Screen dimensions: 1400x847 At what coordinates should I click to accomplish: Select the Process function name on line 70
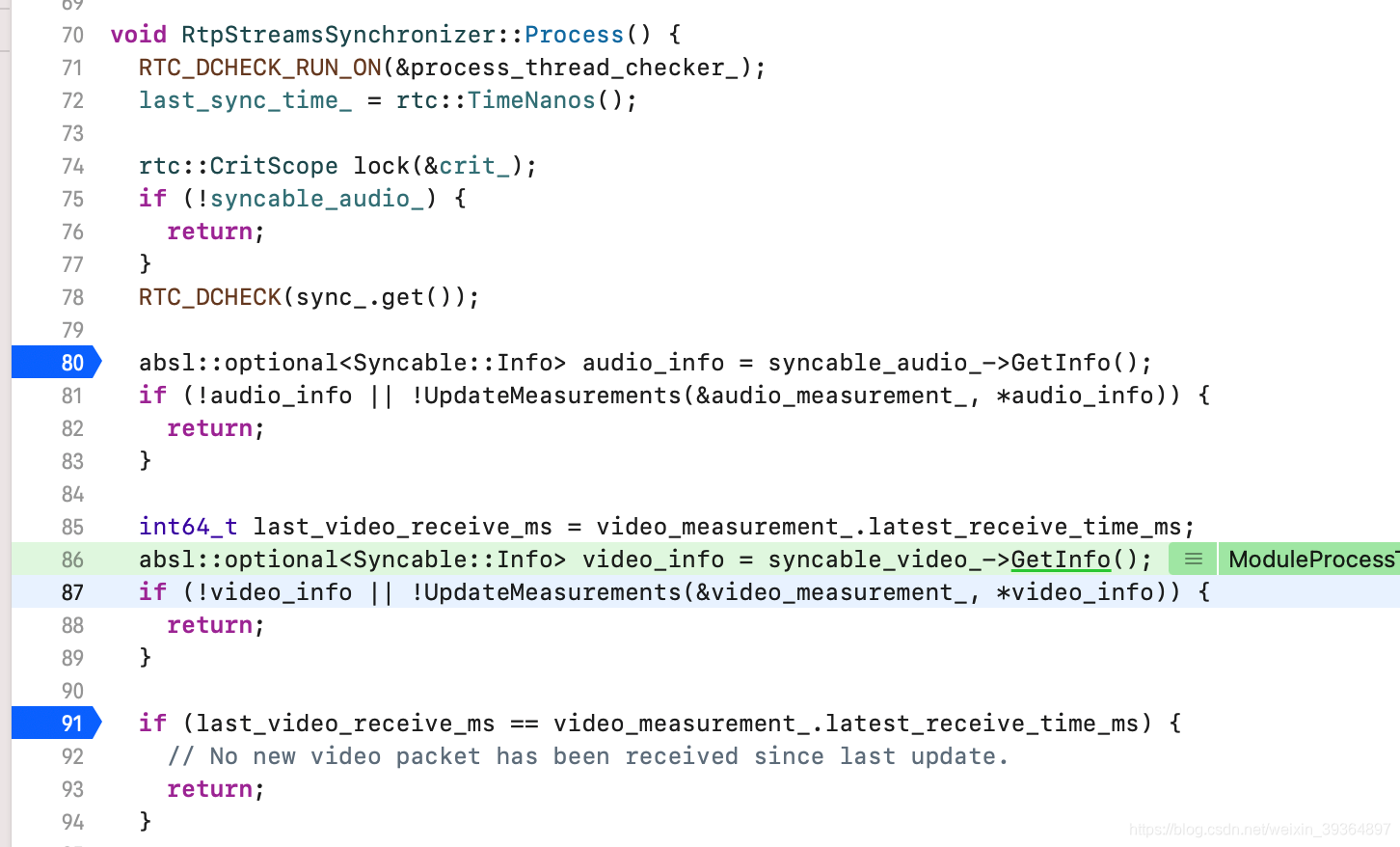[574, 34]
